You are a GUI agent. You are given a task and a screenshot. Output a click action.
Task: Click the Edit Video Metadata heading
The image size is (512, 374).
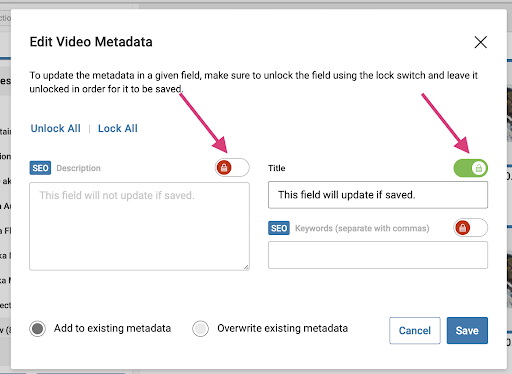point(91,42)
